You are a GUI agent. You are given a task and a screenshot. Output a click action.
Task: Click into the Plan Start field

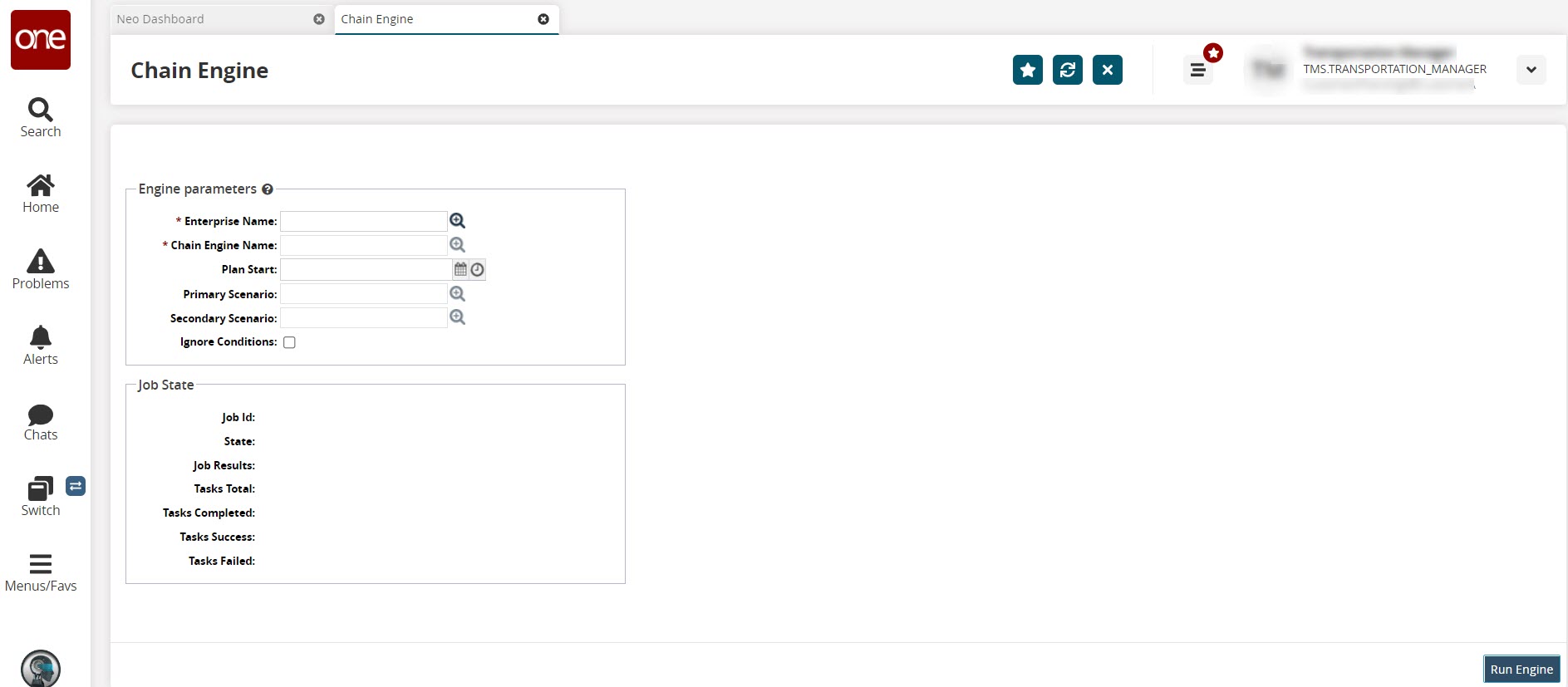(366, 269)
